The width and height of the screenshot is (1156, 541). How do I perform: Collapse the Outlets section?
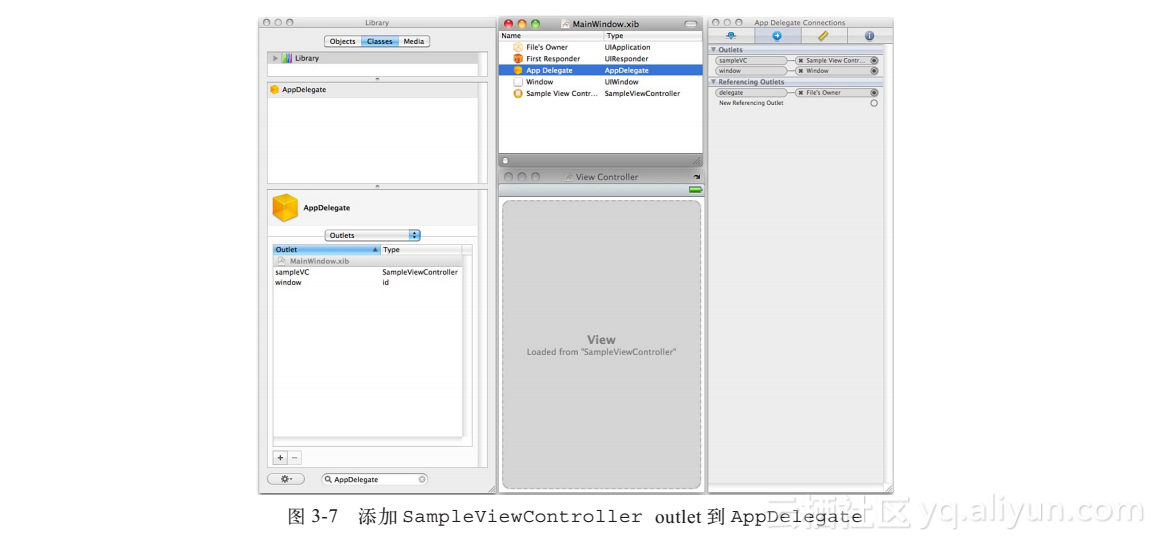(x=714, y=49)
